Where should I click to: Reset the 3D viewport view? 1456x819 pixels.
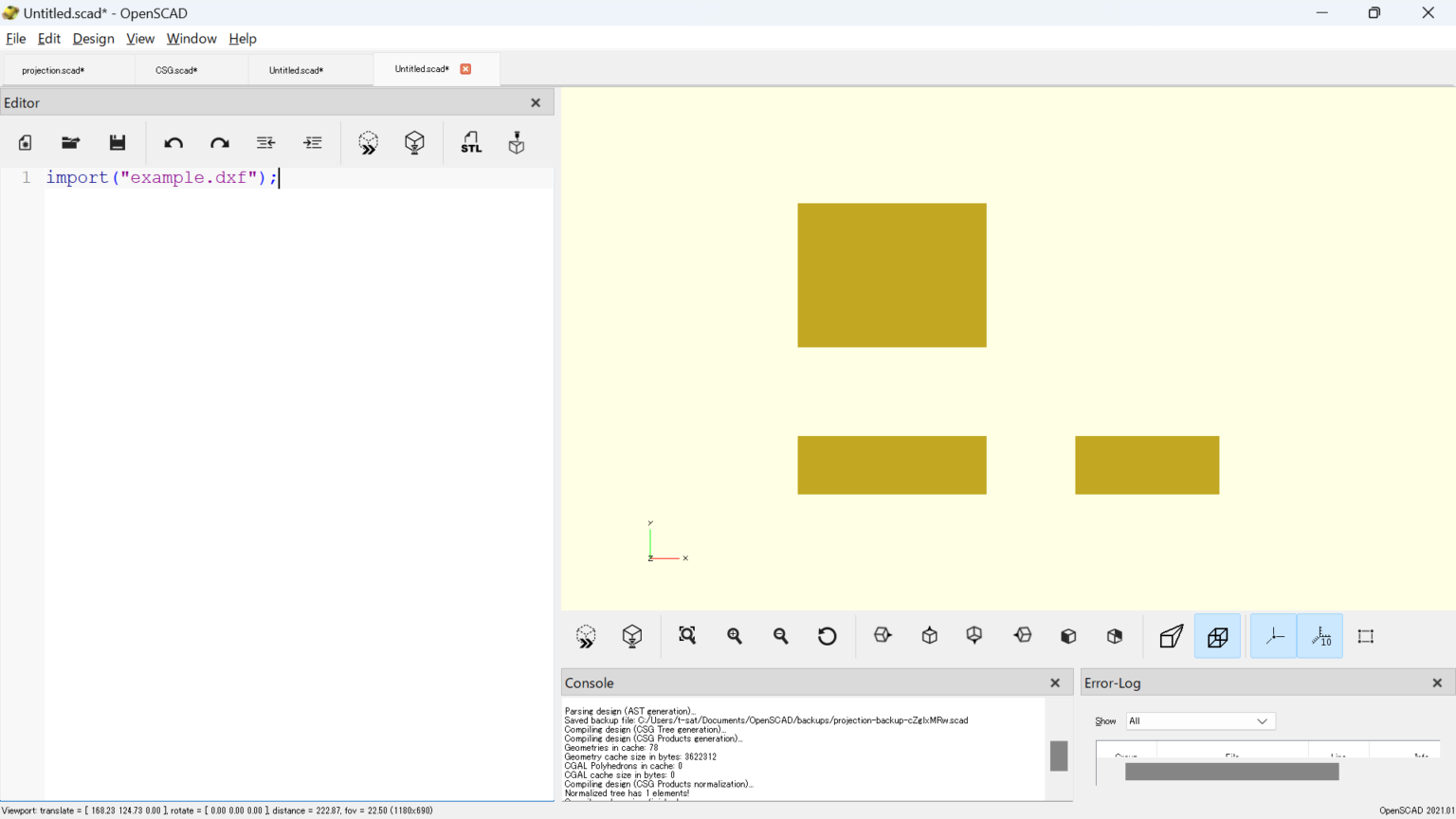[x=827, y=636]
